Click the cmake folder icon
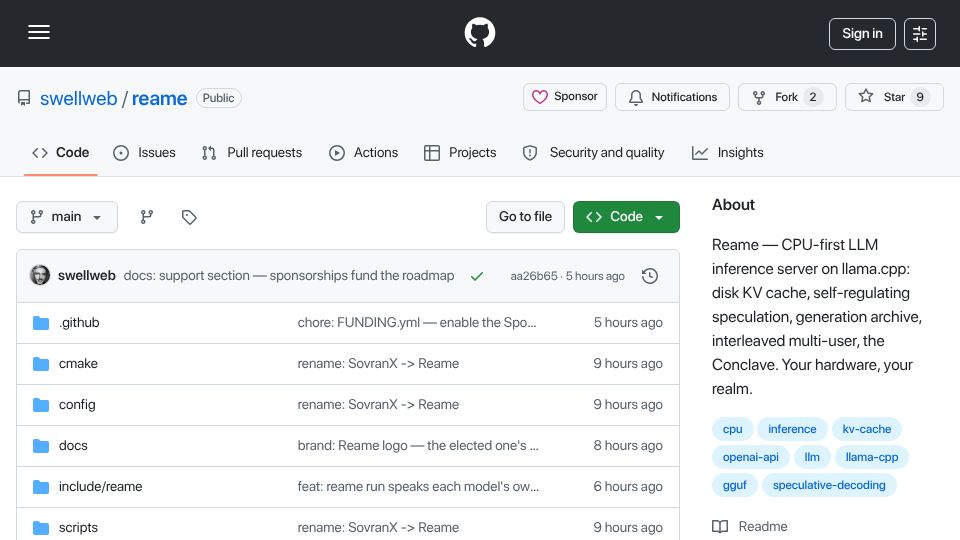This screenshot has height=540, width=960. (41, 364)
